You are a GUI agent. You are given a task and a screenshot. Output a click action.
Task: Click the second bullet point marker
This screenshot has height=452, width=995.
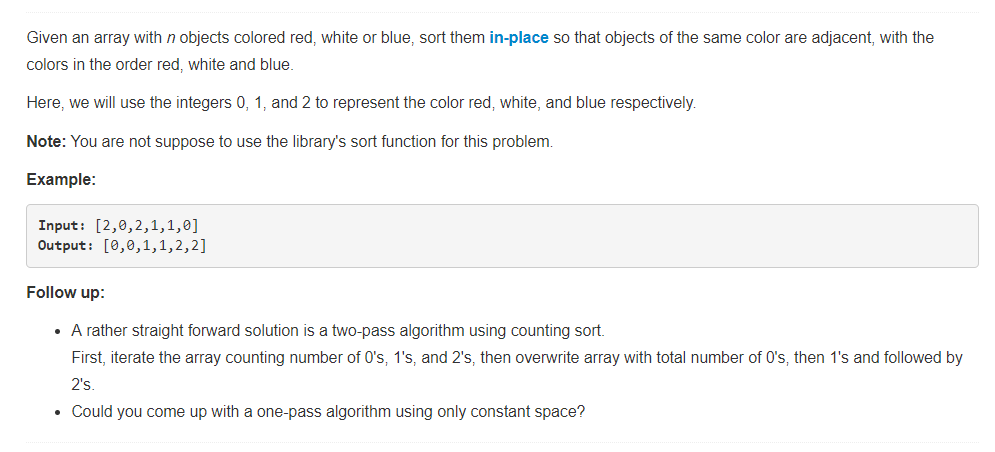click(58, 413)
